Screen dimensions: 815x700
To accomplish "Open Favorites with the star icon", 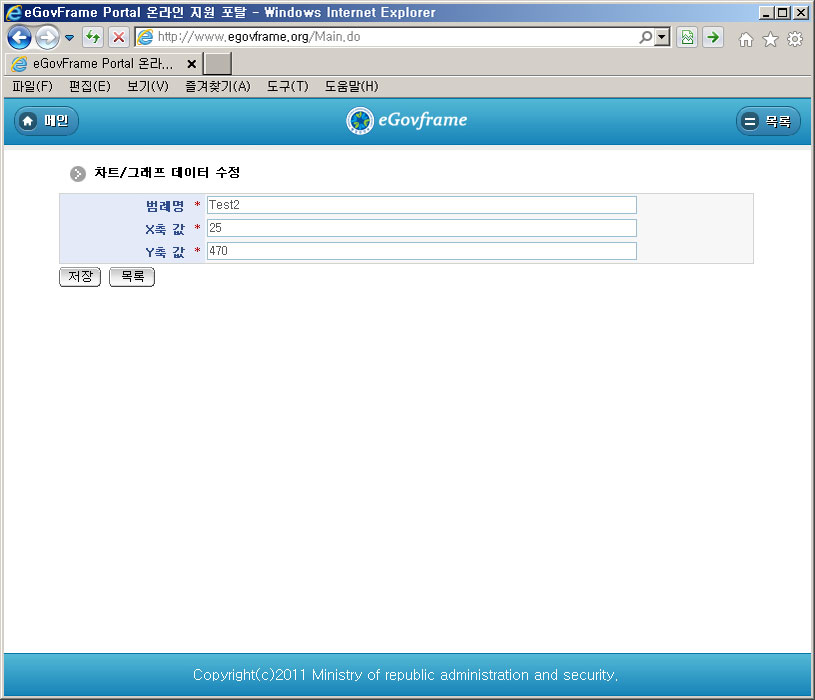I will (x=770, y=39).
